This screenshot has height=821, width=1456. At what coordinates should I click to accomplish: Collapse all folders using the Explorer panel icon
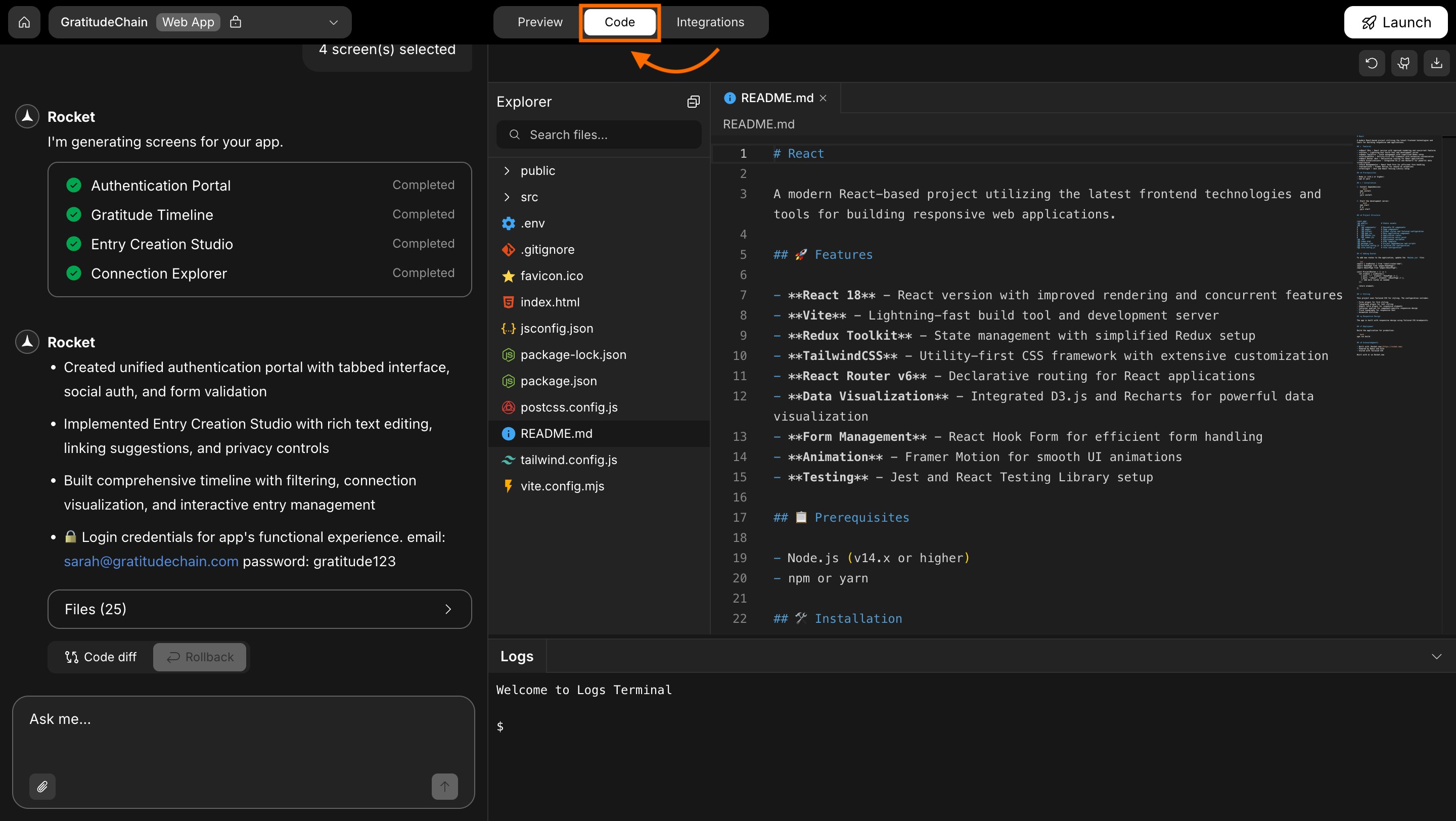click(x=693, y=101)
